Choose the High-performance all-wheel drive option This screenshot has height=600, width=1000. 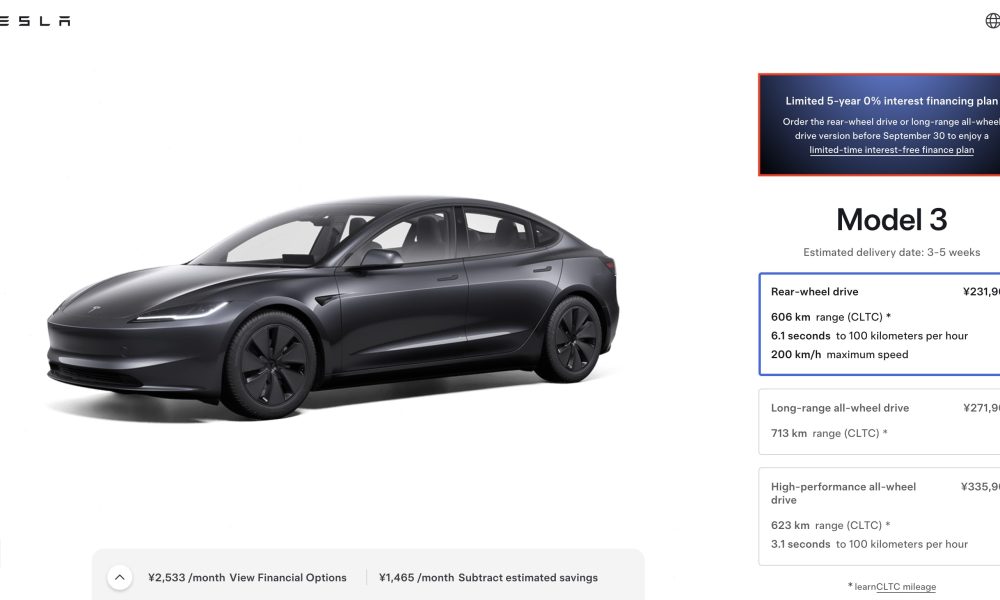tap(879, 516)
